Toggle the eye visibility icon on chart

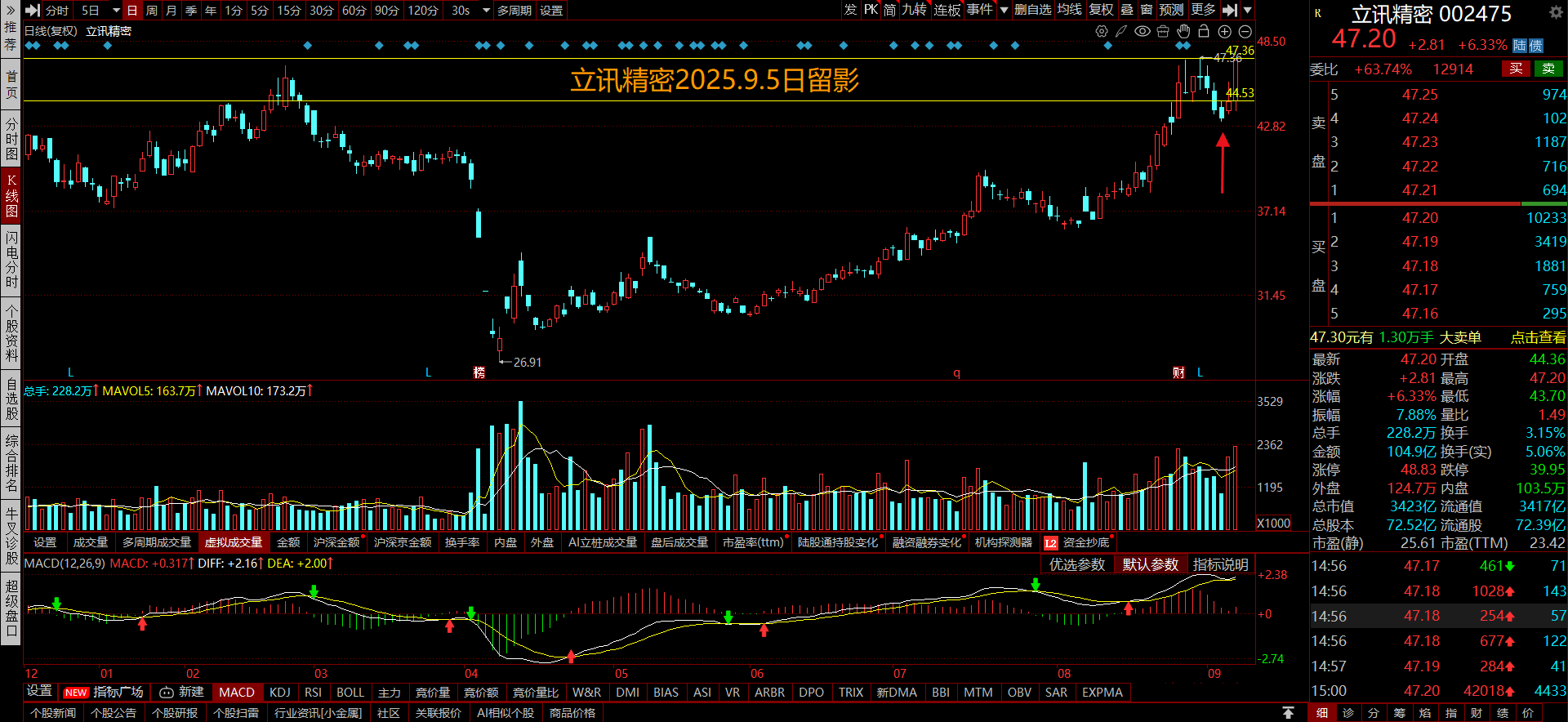point(1143,31)
